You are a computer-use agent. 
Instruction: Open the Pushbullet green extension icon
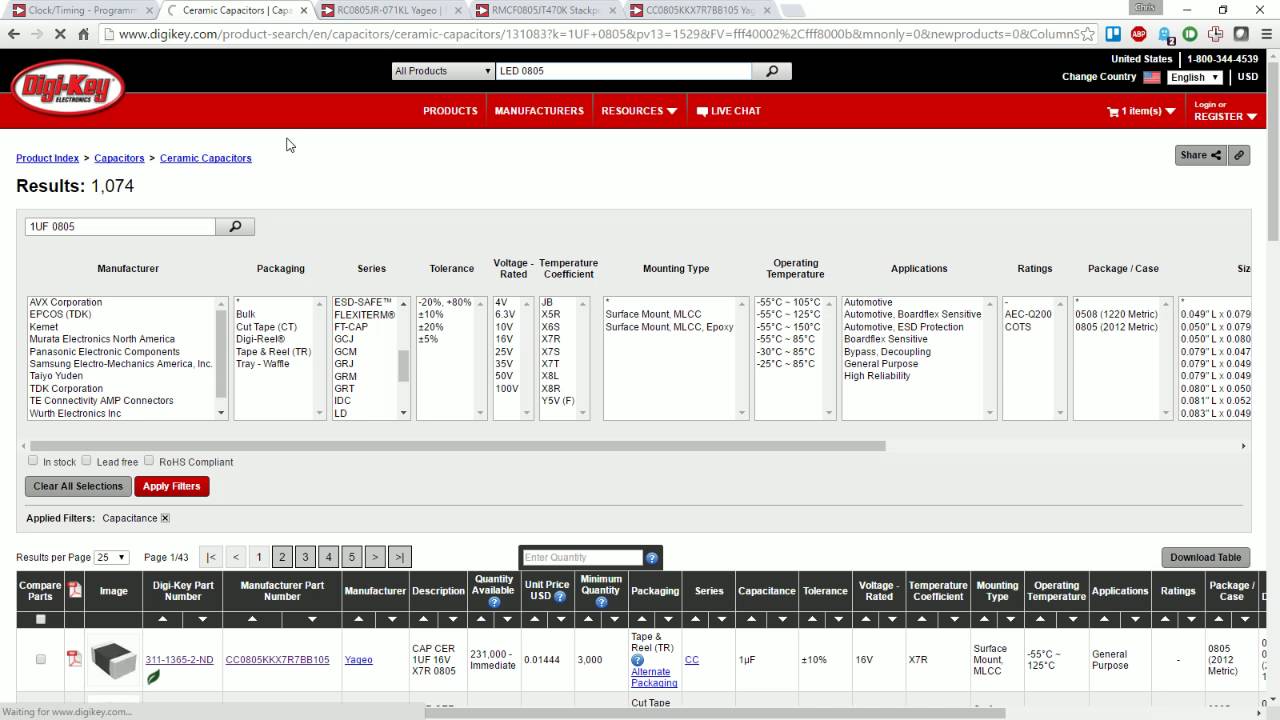pyautogui.click(x=1190, y=33)
